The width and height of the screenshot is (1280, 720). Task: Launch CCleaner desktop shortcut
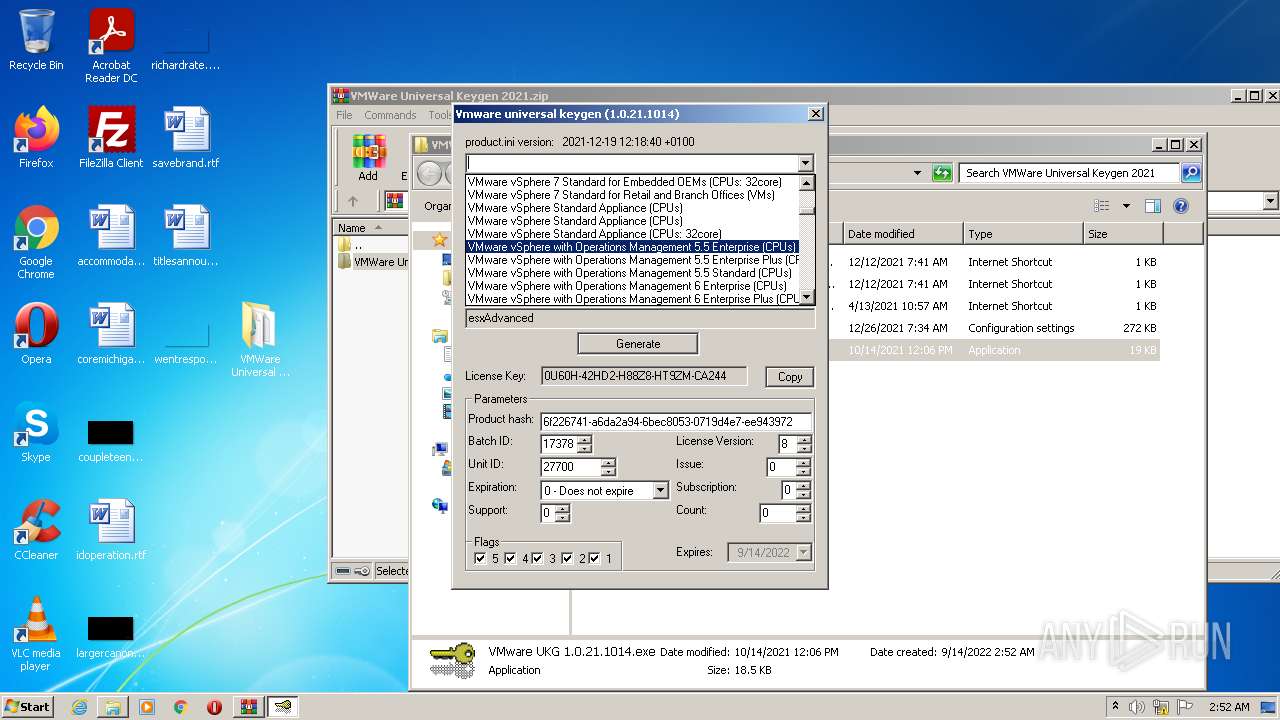coord(36,530)
